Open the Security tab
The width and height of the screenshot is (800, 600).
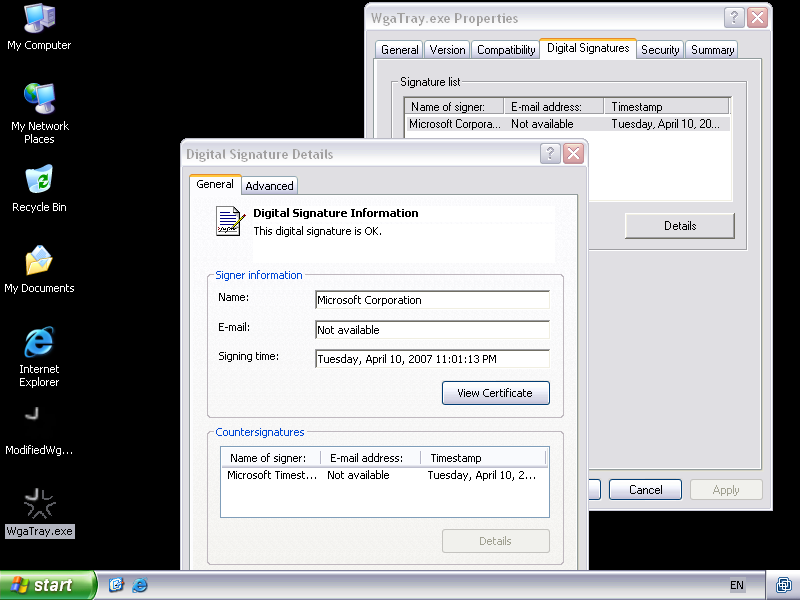tap(660, 49)
